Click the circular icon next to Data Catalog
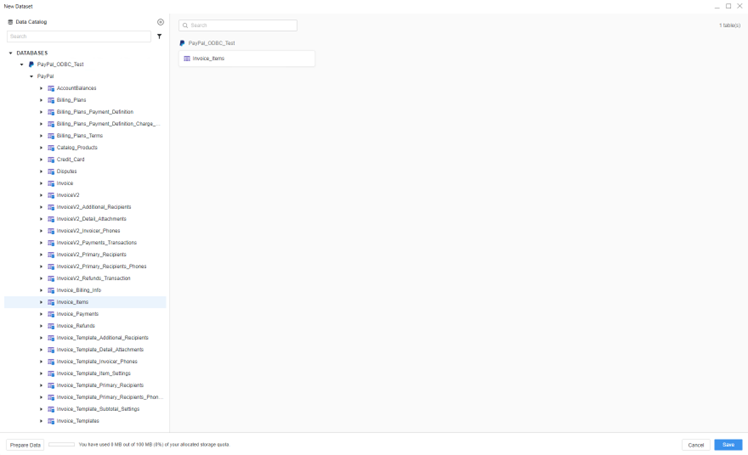This screenshot has height=455, width=748. [161, 22]
